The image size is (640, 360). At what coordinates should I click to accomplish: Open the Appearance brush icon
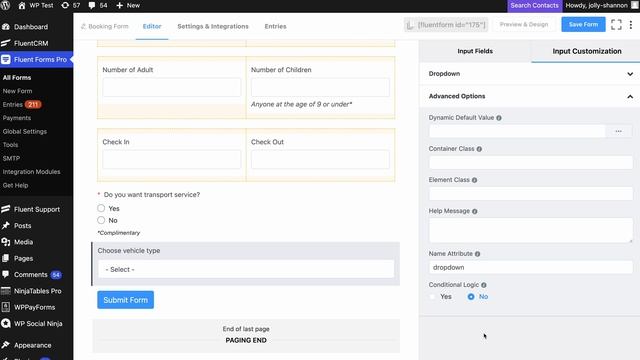coord(6,345)
